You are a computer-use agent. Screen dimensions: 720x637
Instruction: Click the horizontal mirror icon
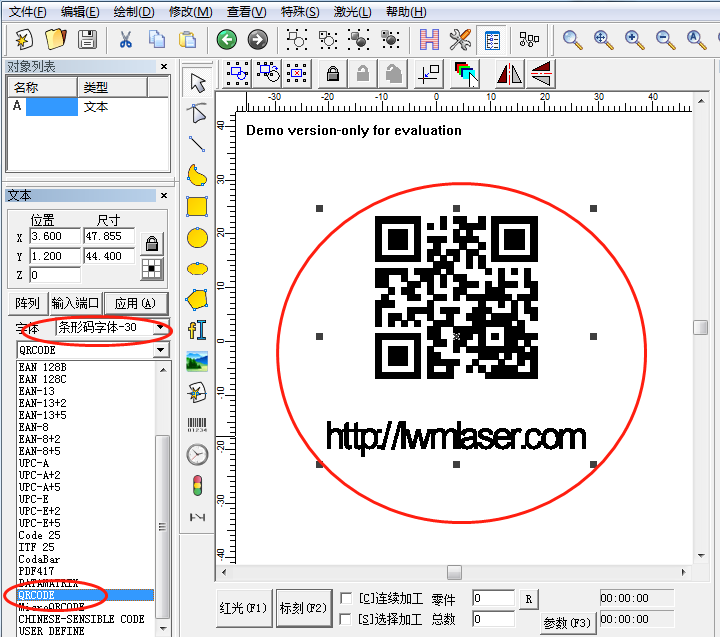click(510, 74)
